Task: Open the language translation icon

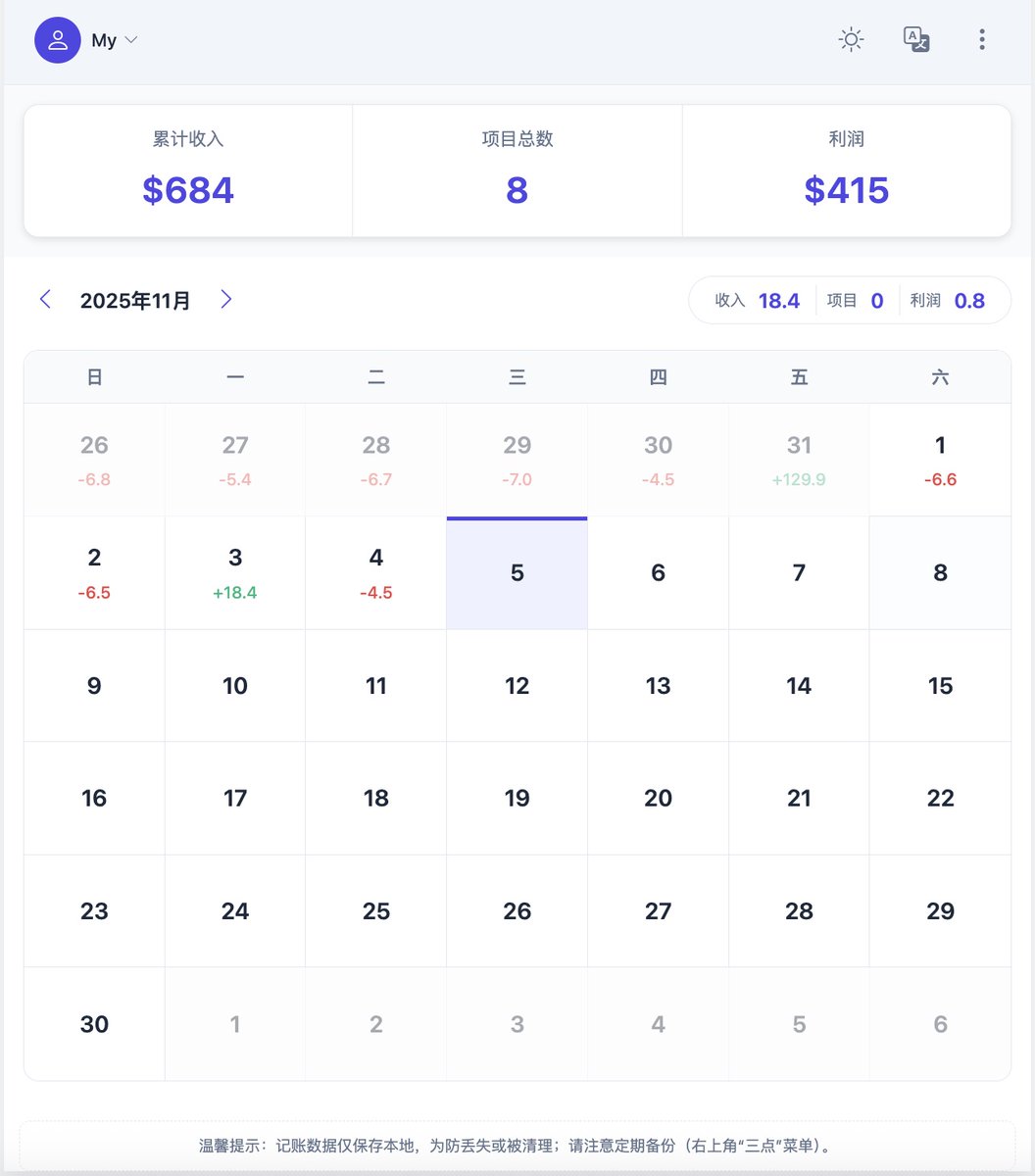Action: click(x=916, y=40)
